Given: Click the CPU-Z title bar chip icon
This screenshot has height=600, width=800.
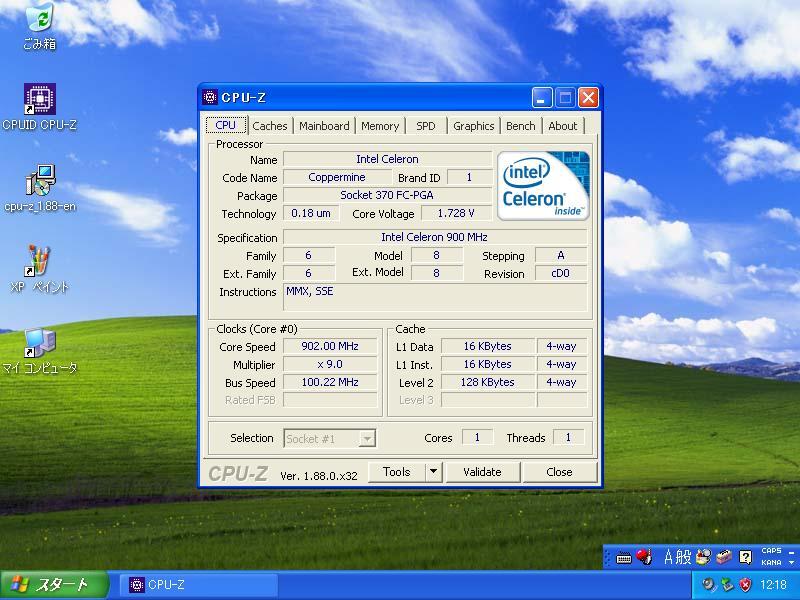Looking at the screenshot, I should point(210,97).
